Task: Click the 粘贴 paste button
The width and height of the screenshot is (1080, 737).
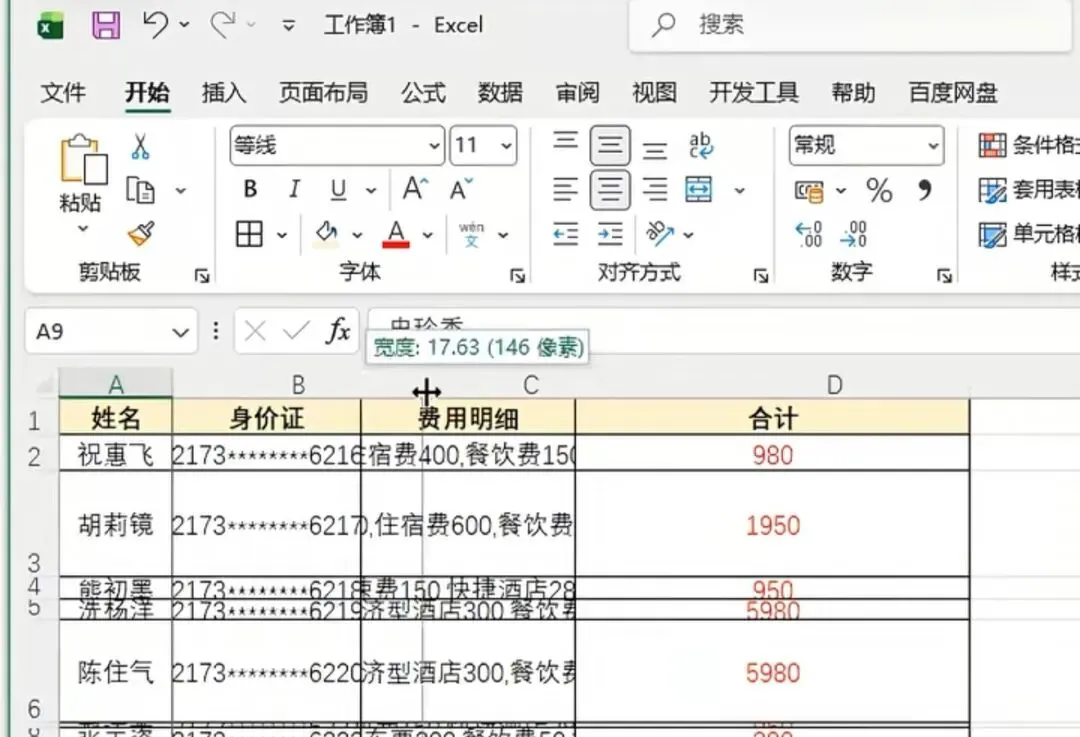Action: pyautogui.click(x=82, y=173)
